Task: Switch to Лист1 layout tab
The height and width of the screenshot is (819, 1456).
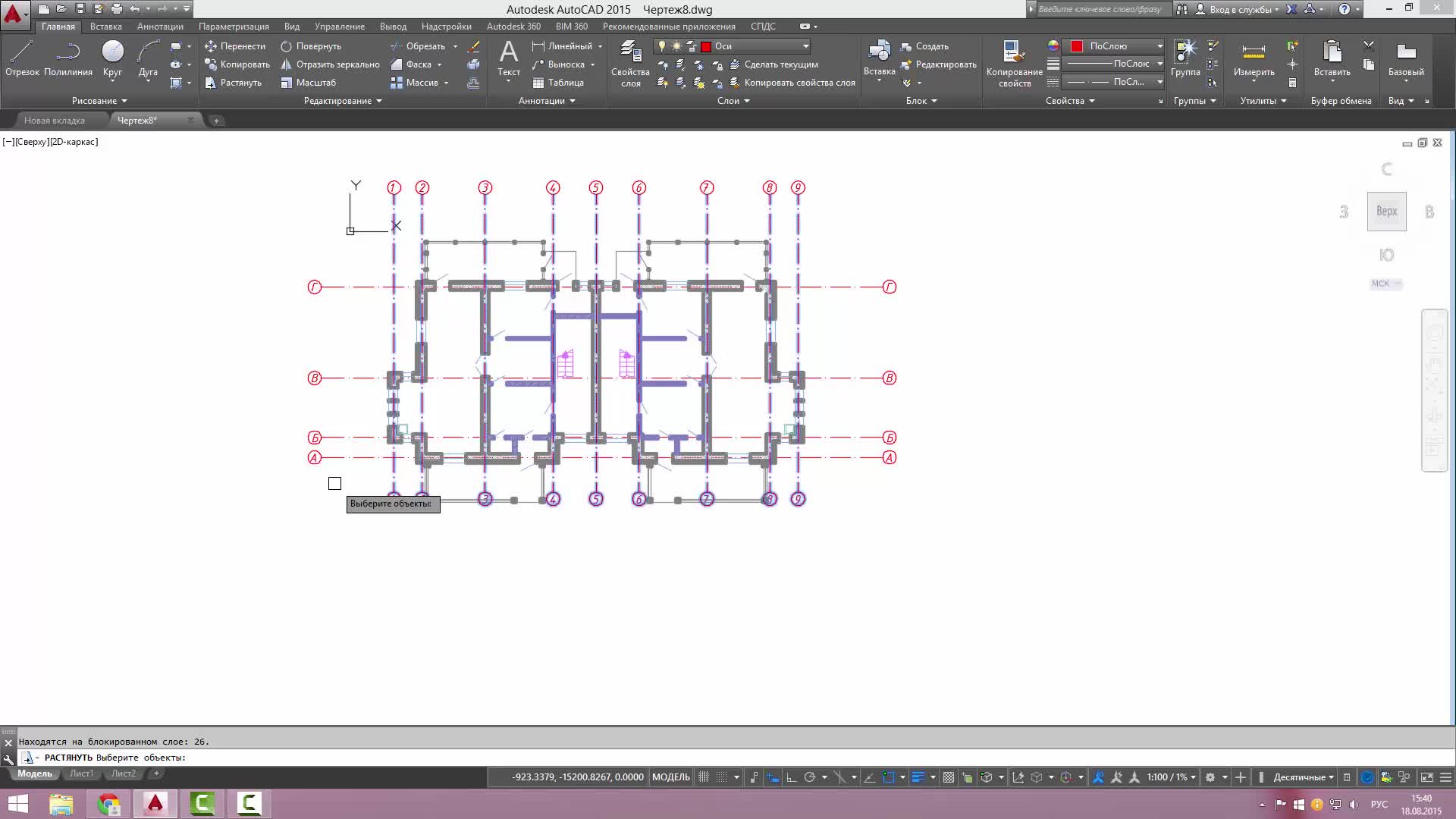Action: 81,774
